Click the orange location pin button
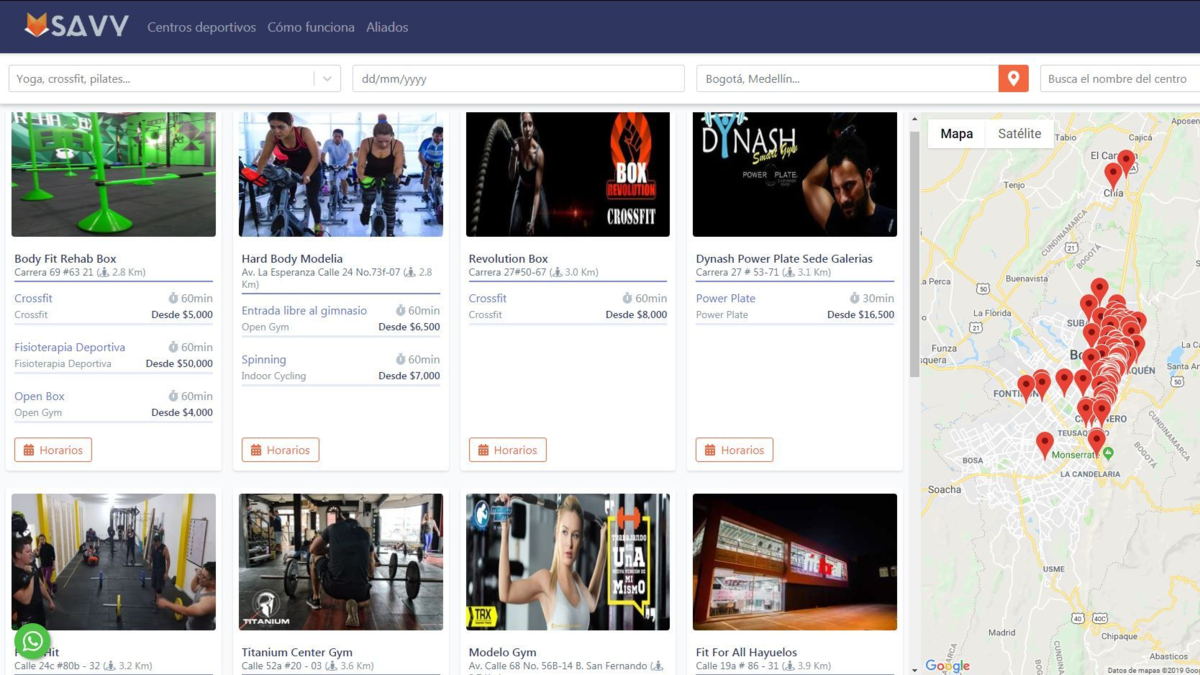The height and width of the screenshot is (675, 1200). click(x=1013, y=79)
